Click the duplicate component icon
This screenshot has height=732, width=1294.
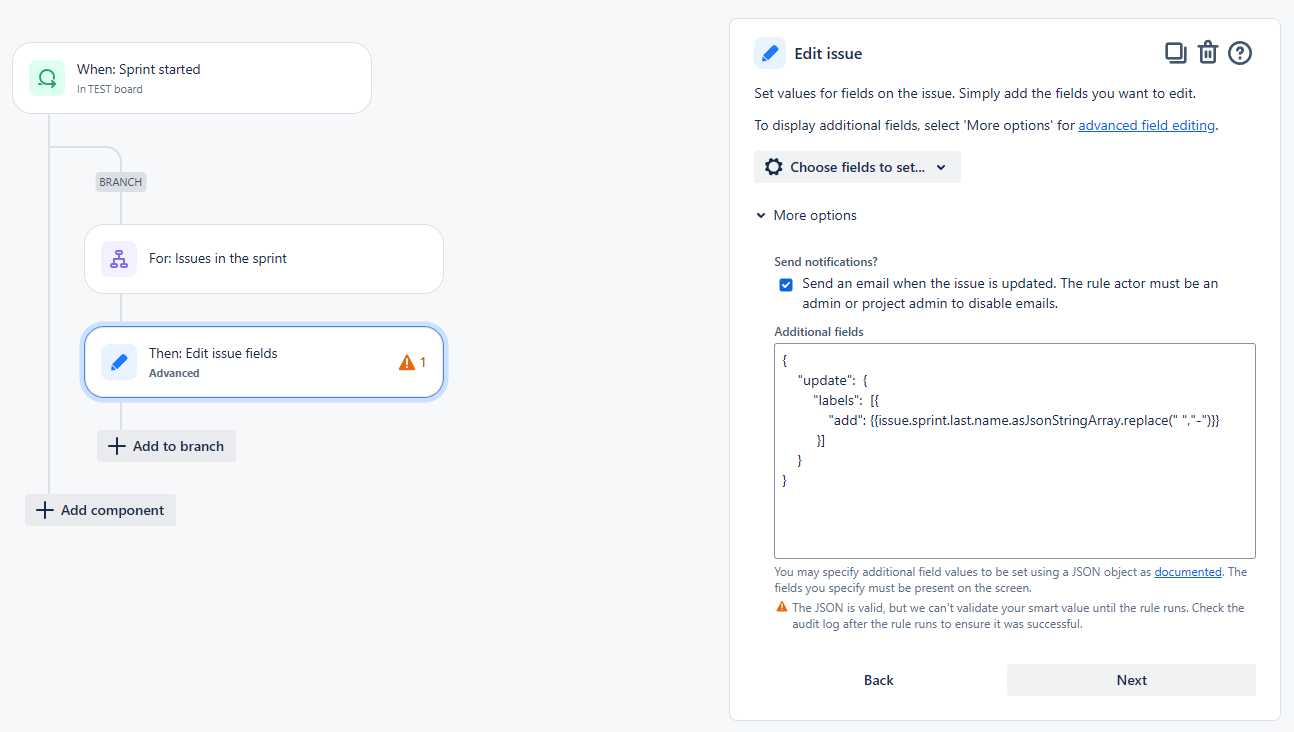(1175, 53)
